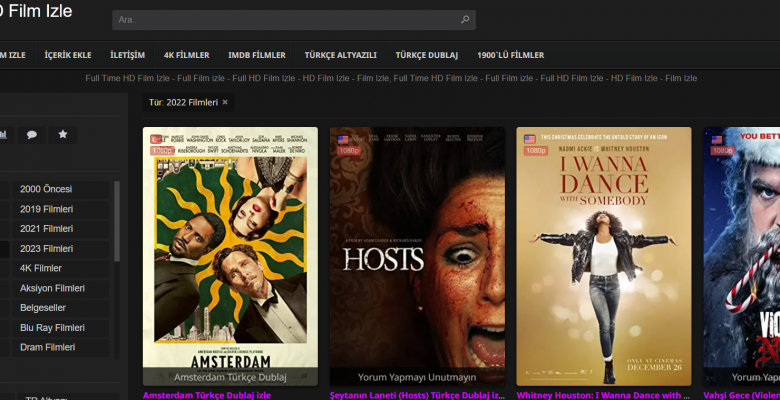Click the 1080p badge on Amsterdam poster
Screen dimensions: 780x400
pyautogui.click(x=162, y=150)
